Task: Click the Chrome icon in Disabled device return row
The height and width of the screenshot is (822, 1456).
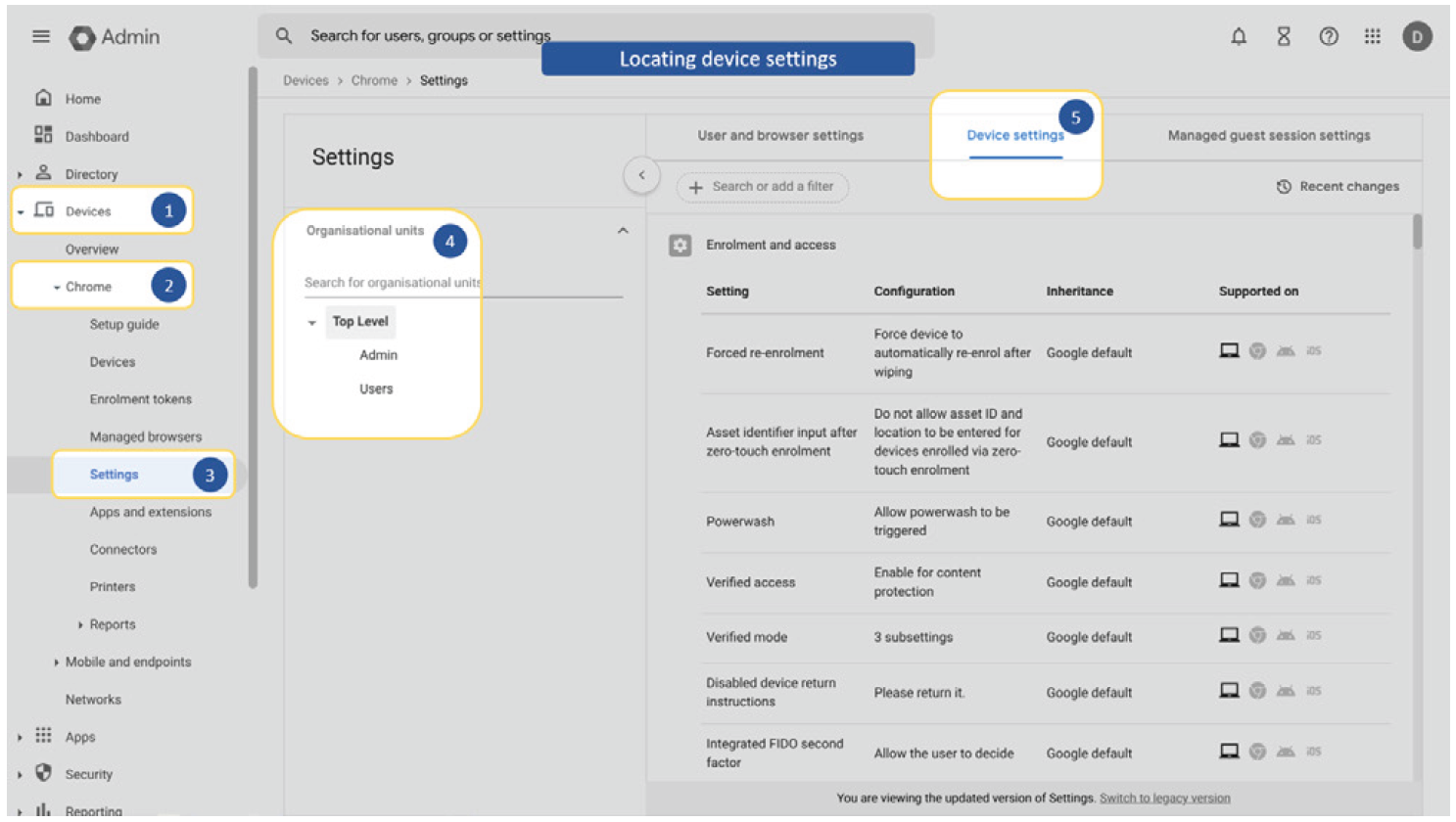Action: tap(1257, 691)
